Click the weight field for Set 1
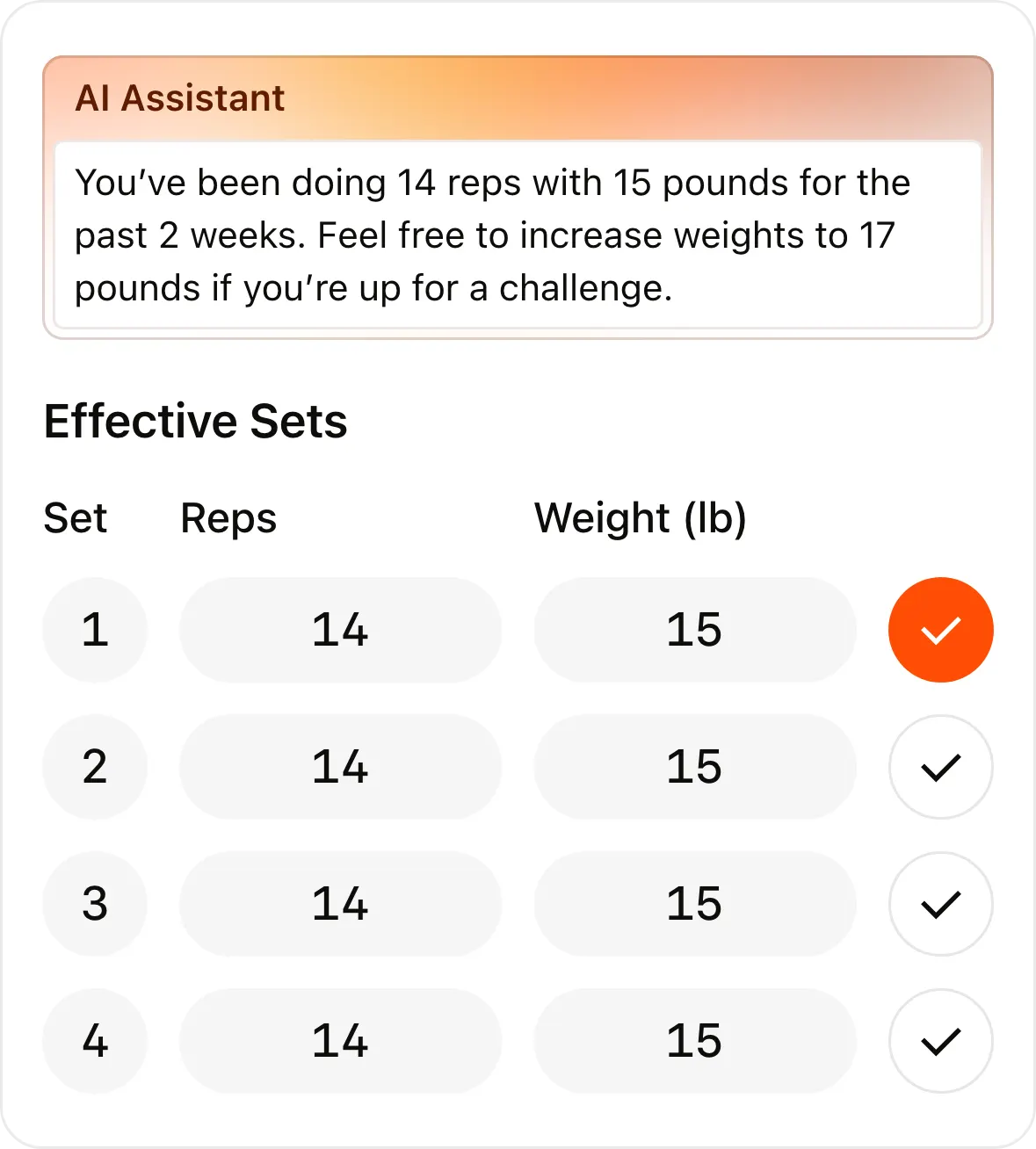 click(694, 629)
